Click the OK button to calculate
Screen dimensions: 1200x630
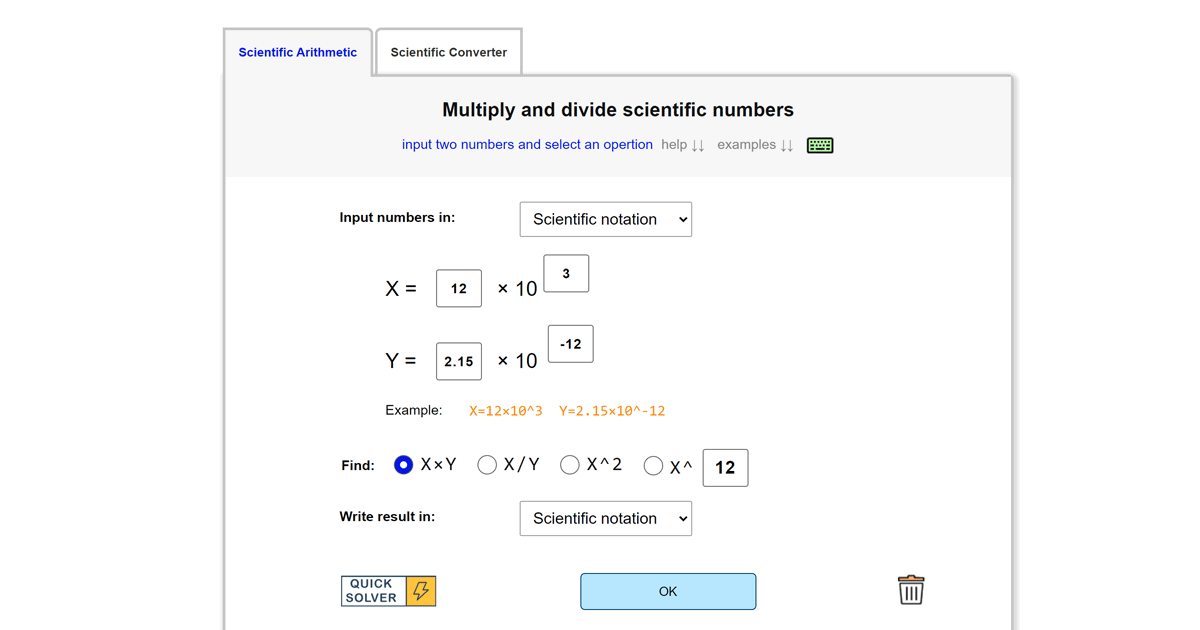667,591
